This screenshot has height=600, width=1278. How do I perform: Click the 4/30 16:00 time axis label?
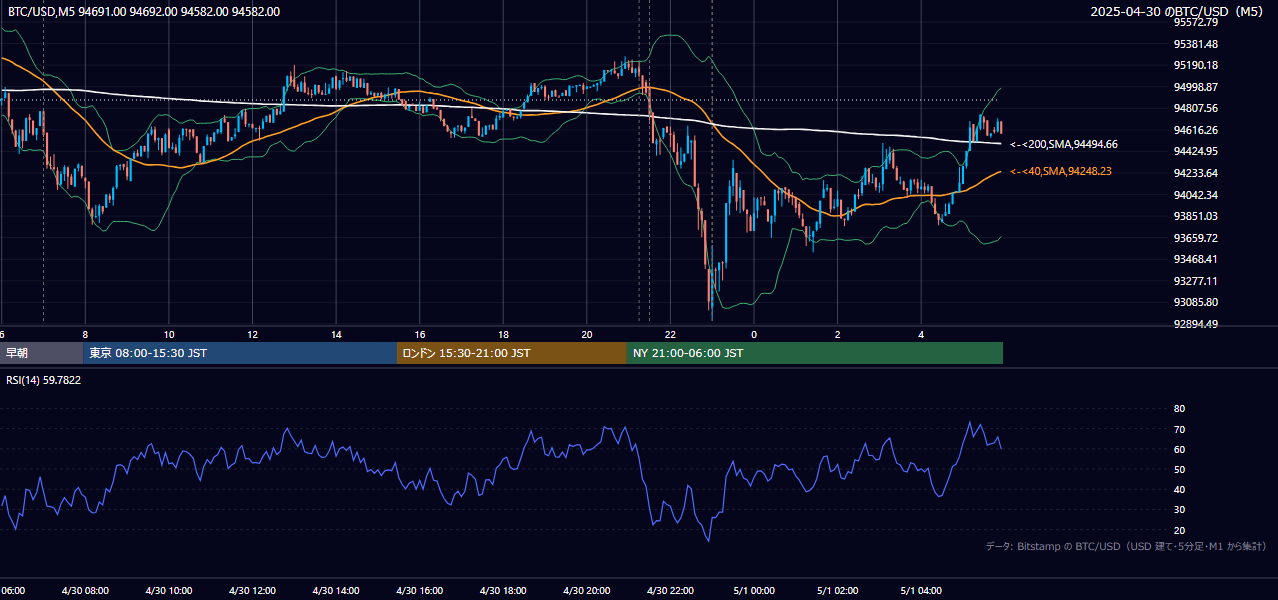(419, 591)
